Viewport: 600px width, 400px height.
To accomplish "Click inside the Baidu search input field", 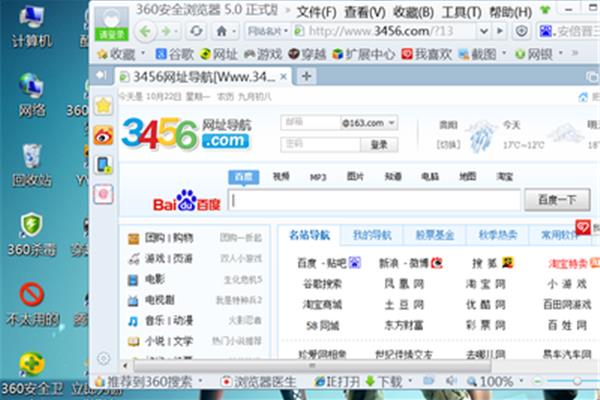I will coord(374,200).
